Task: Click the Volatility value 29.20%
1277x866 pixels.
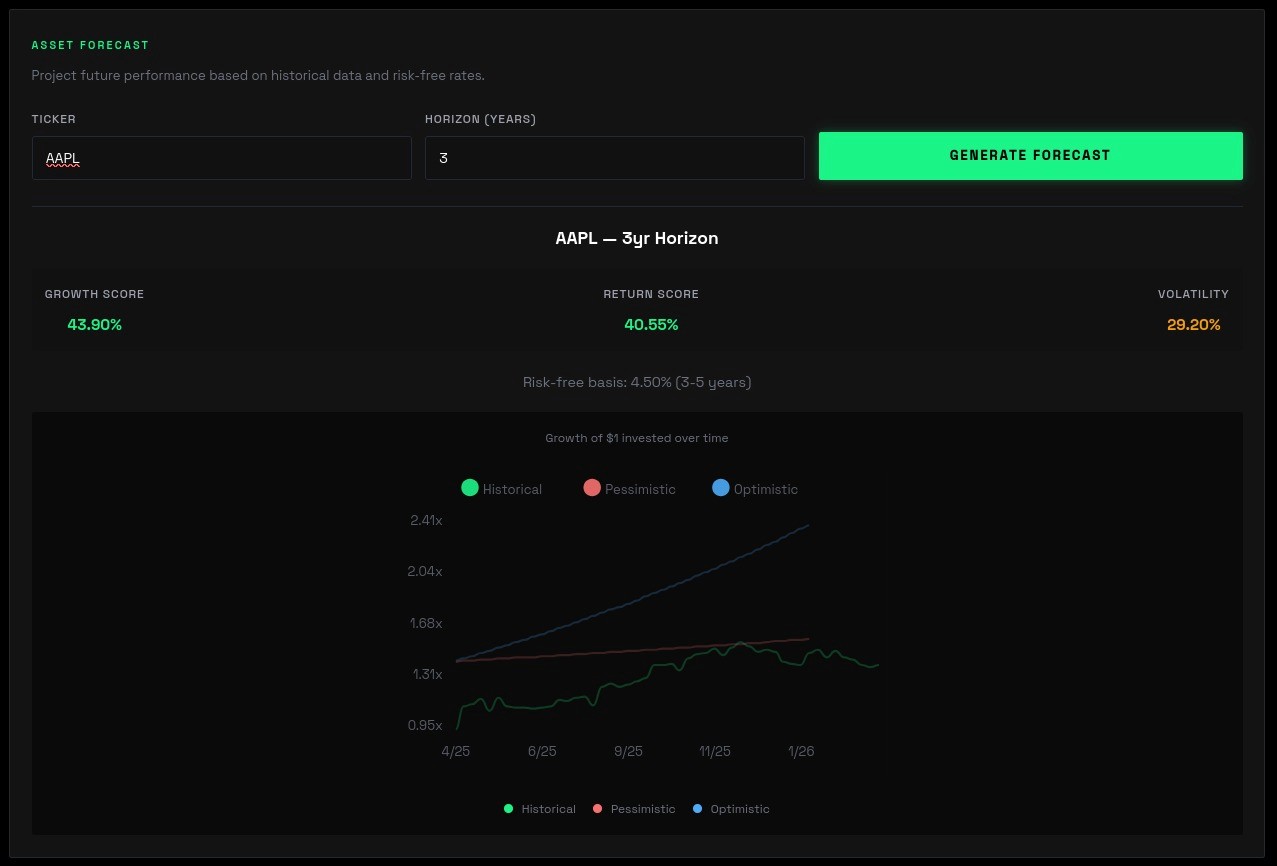Action: 1193,325
